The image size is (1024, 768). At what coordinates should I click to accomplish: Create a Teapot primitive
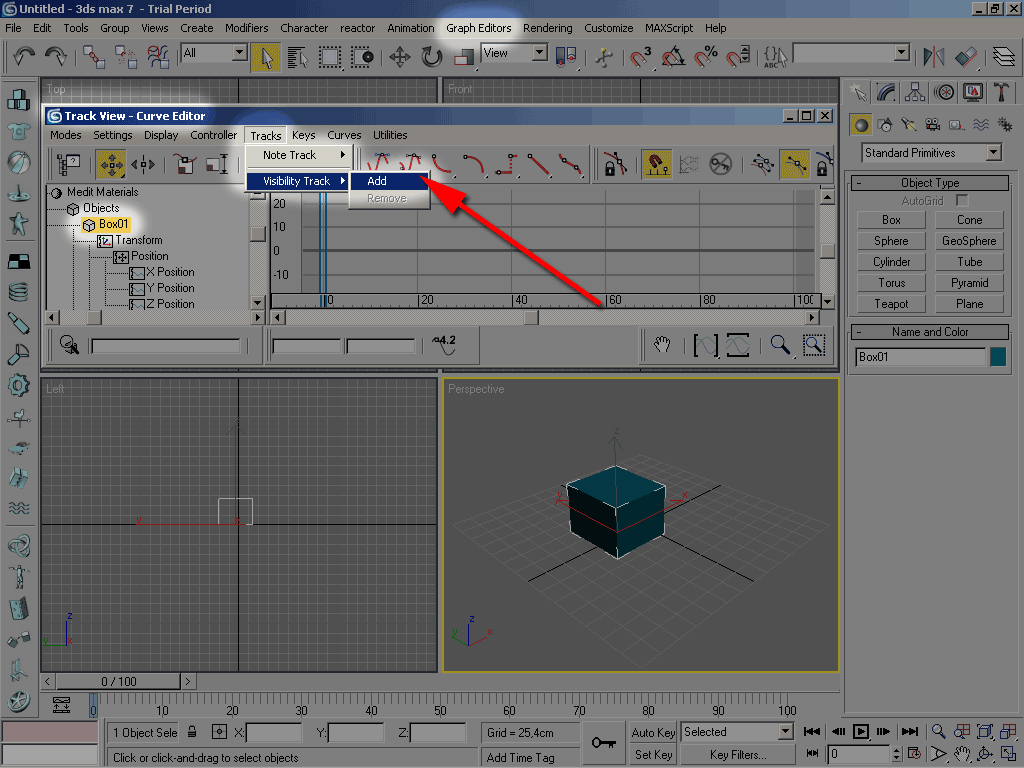coord(891,304)
